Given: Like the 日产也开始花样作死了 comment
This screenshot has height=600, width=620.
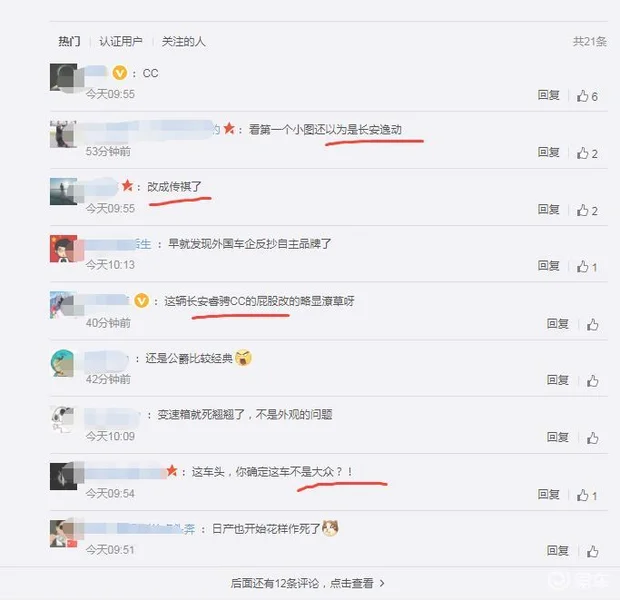Looking at the screenshot, I should tap(592, 551).
